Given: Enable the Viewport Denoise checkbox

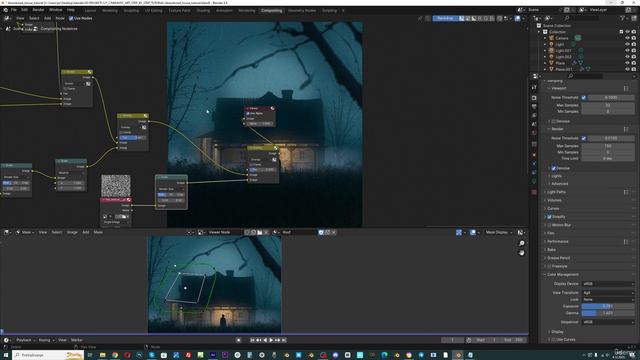Looking at the screenshot, I should tap(554, 121).
